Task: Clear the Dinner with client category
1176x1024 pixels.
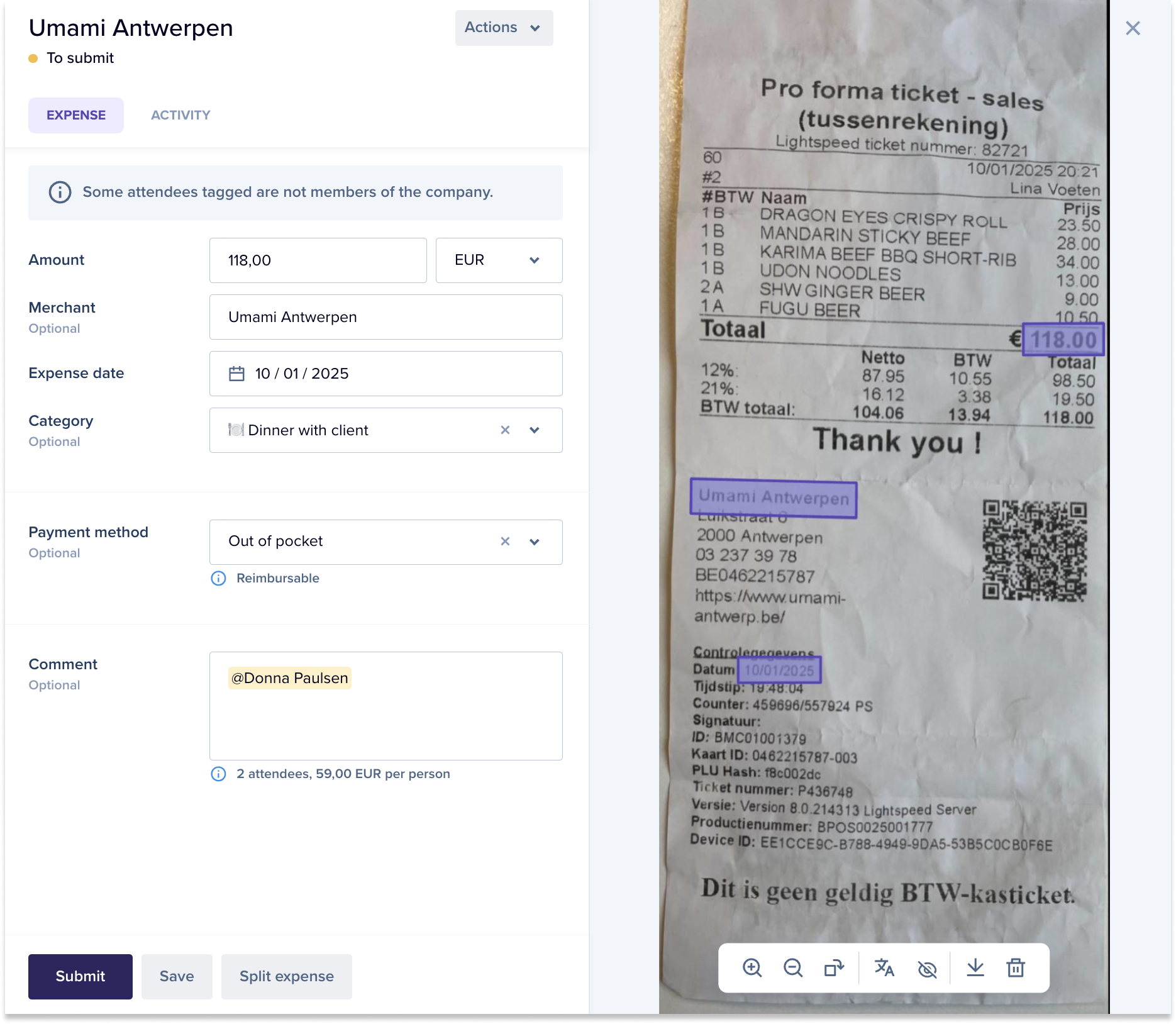Action: coord(505,430)
